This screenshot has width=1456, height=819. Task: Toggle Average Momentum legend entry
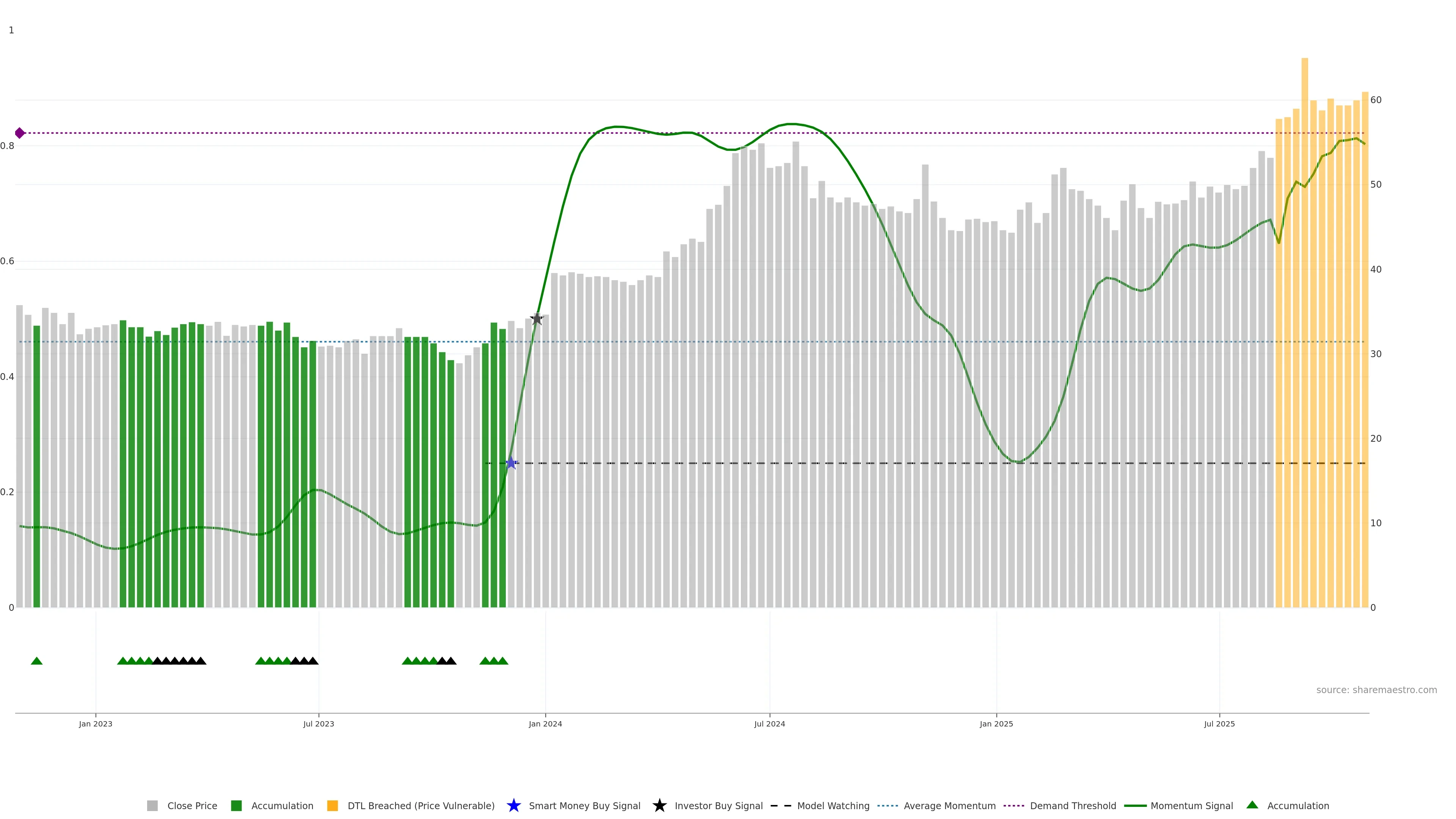pos(949,805)
